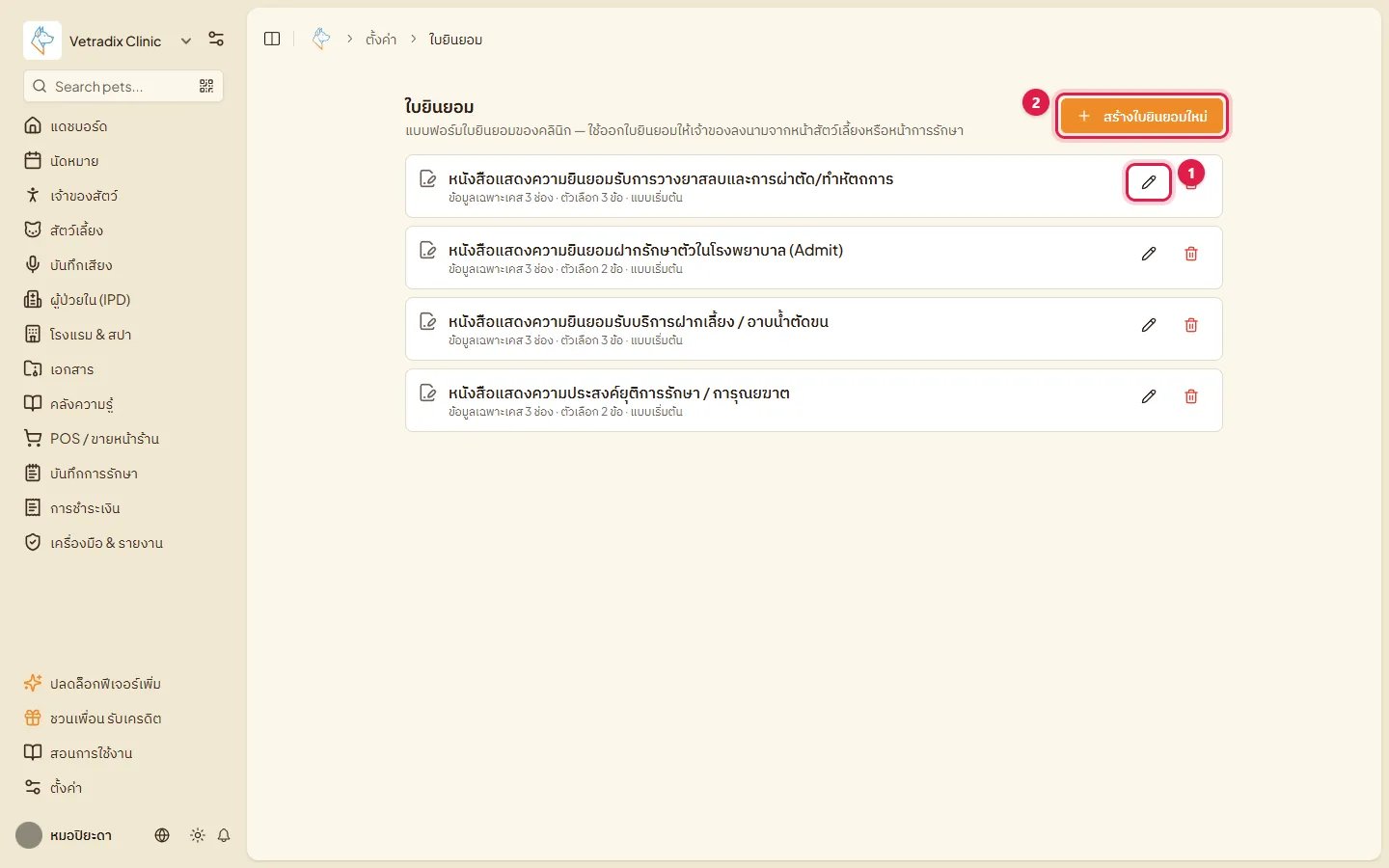Open คลังความรู้ in sidebar

pyautogui.click(x=123, y=404)
